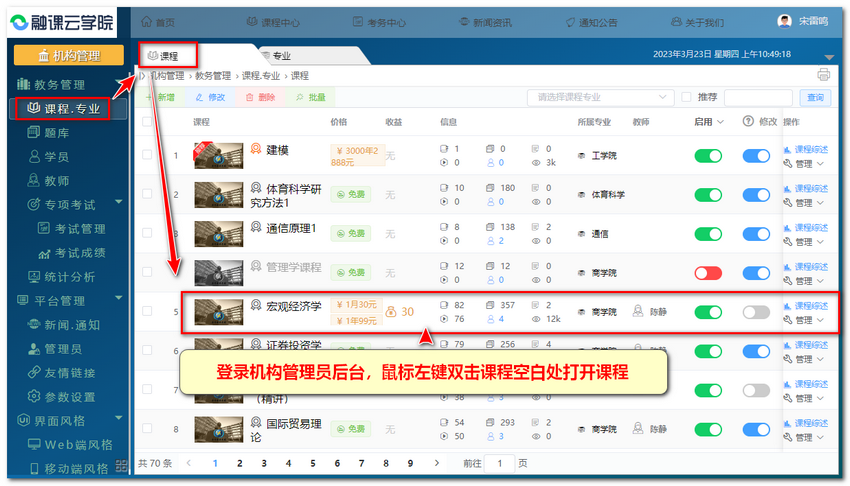Click the 查询 button
Screen dimensions: 850x486
pyautogui.click(x=815, y=98)
